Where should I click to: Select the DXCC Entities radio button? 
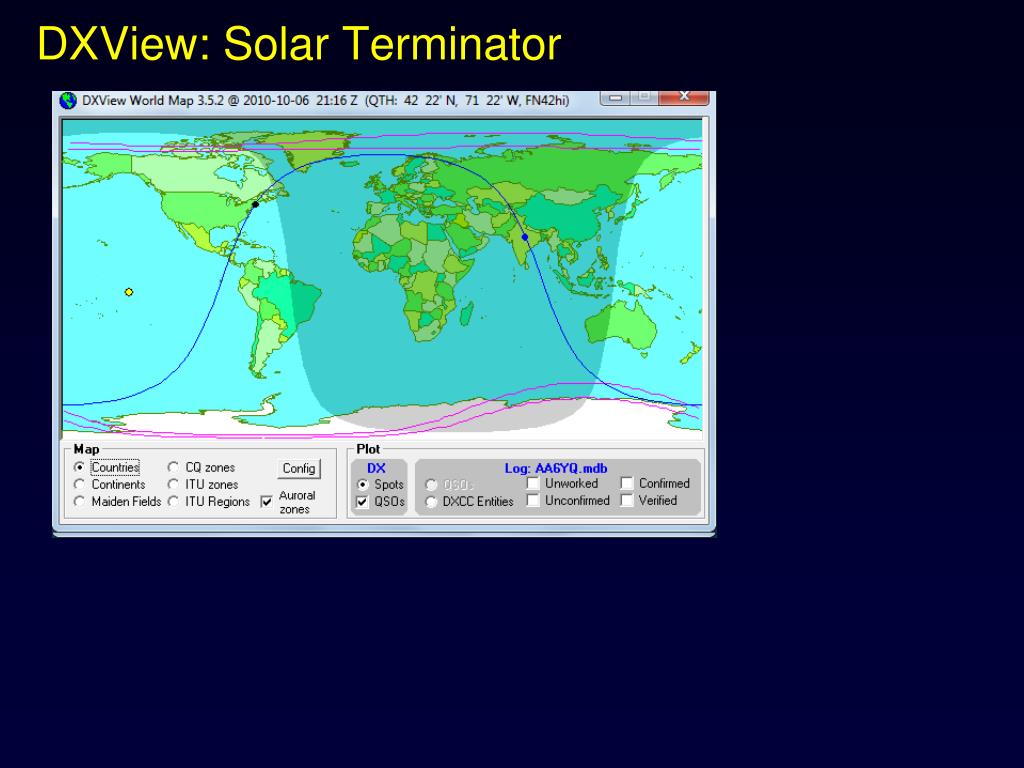(431, 502)
